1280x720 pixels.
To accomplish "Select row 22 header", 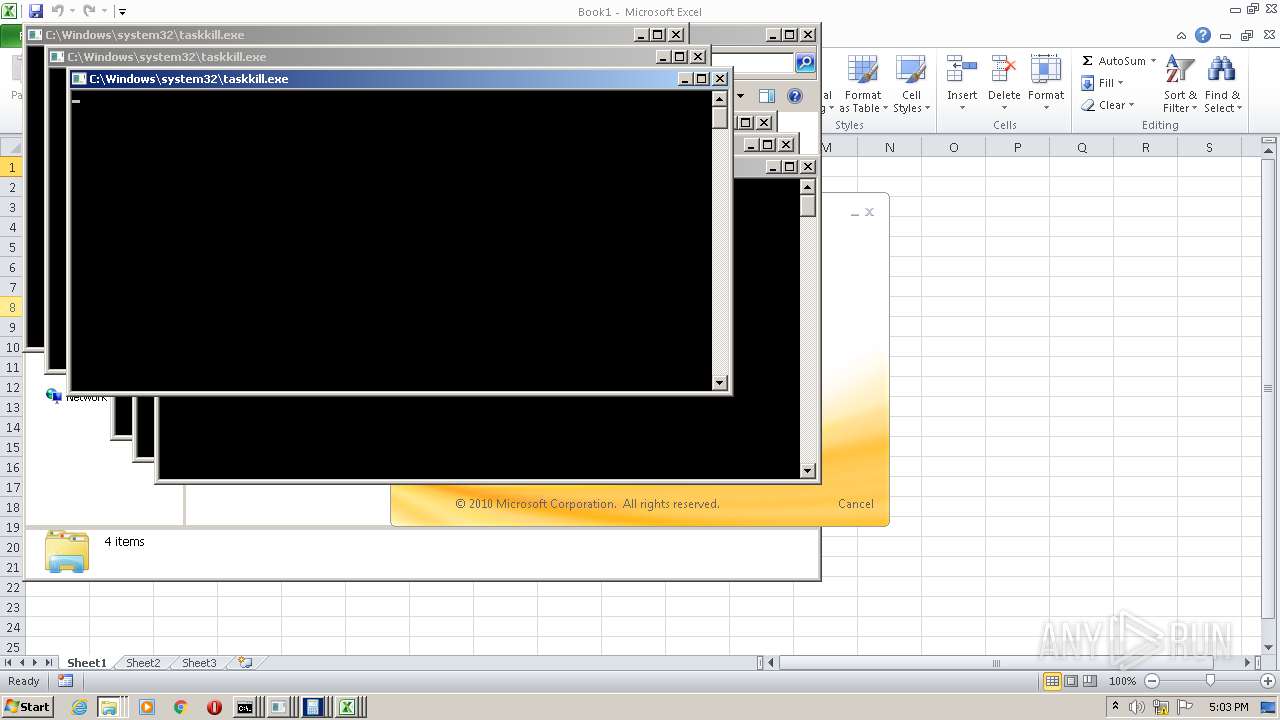I will (13, 587).
